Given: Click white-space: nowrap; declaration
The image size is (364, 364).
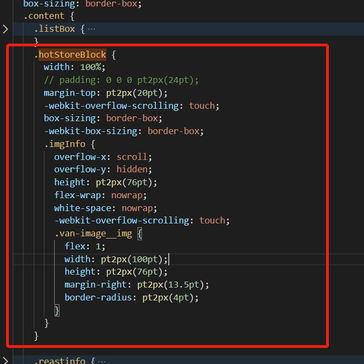Looking at the screenshot, I should pos(106,208).
